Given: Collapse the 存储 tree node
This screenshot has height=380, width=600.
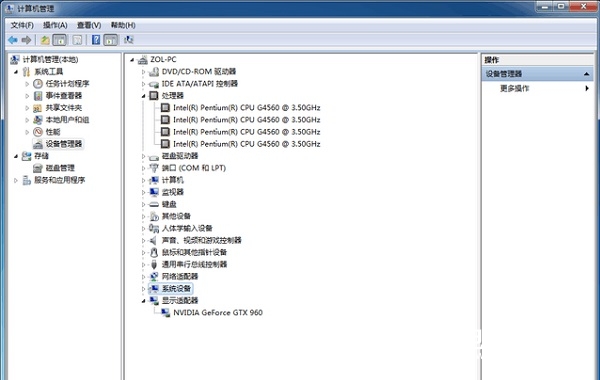Looking at the screenshot, I should coord(16,156).
